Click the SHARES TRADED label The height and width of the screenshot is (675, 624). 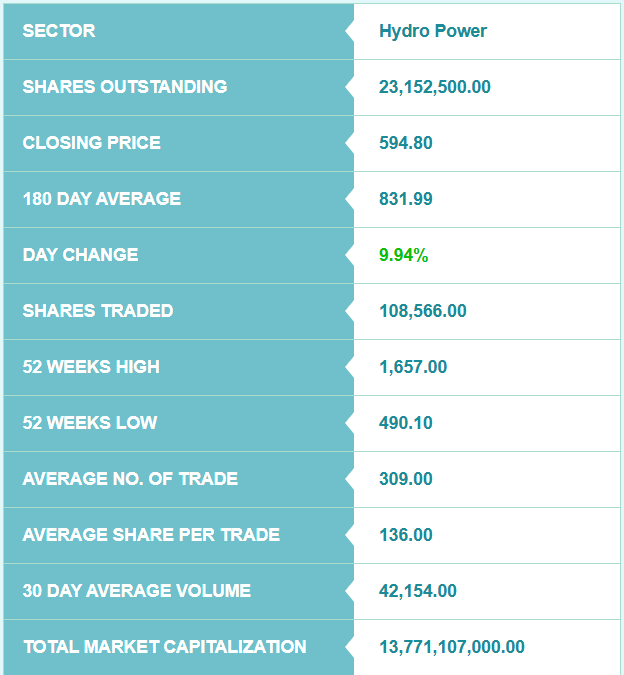tap(98, 311)
